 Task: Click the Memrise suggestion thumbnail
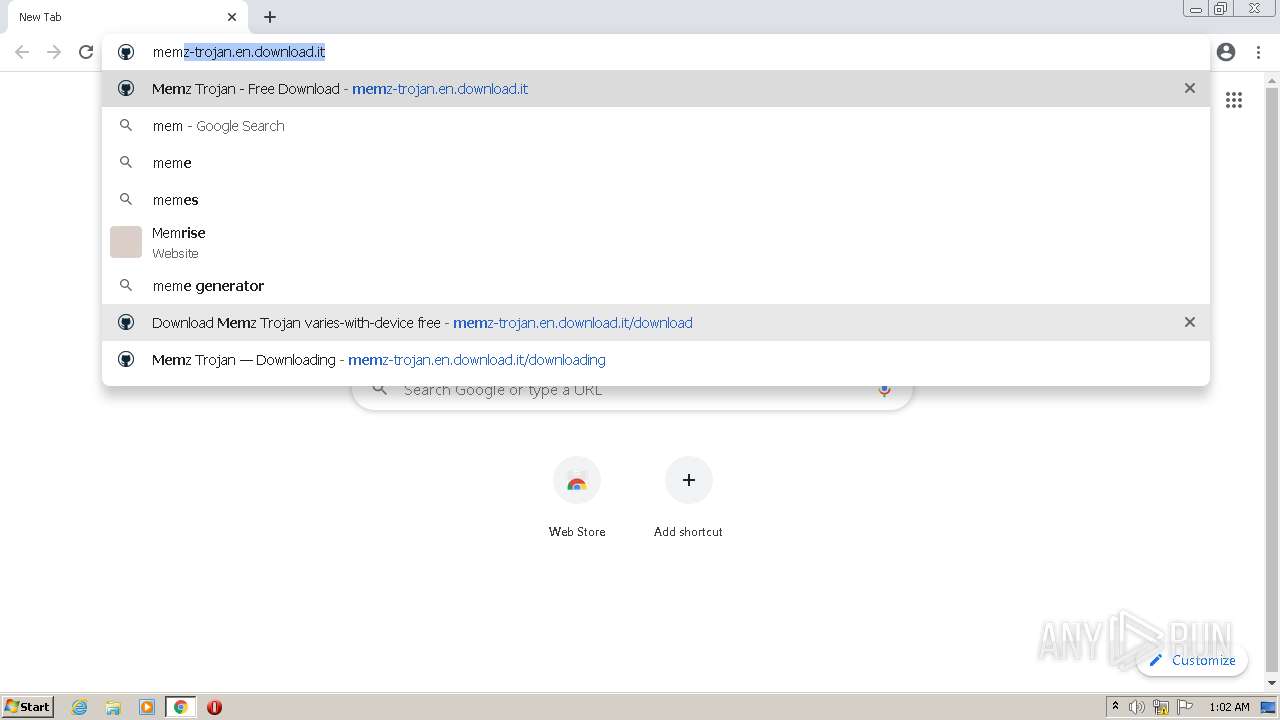coord(126,242)
